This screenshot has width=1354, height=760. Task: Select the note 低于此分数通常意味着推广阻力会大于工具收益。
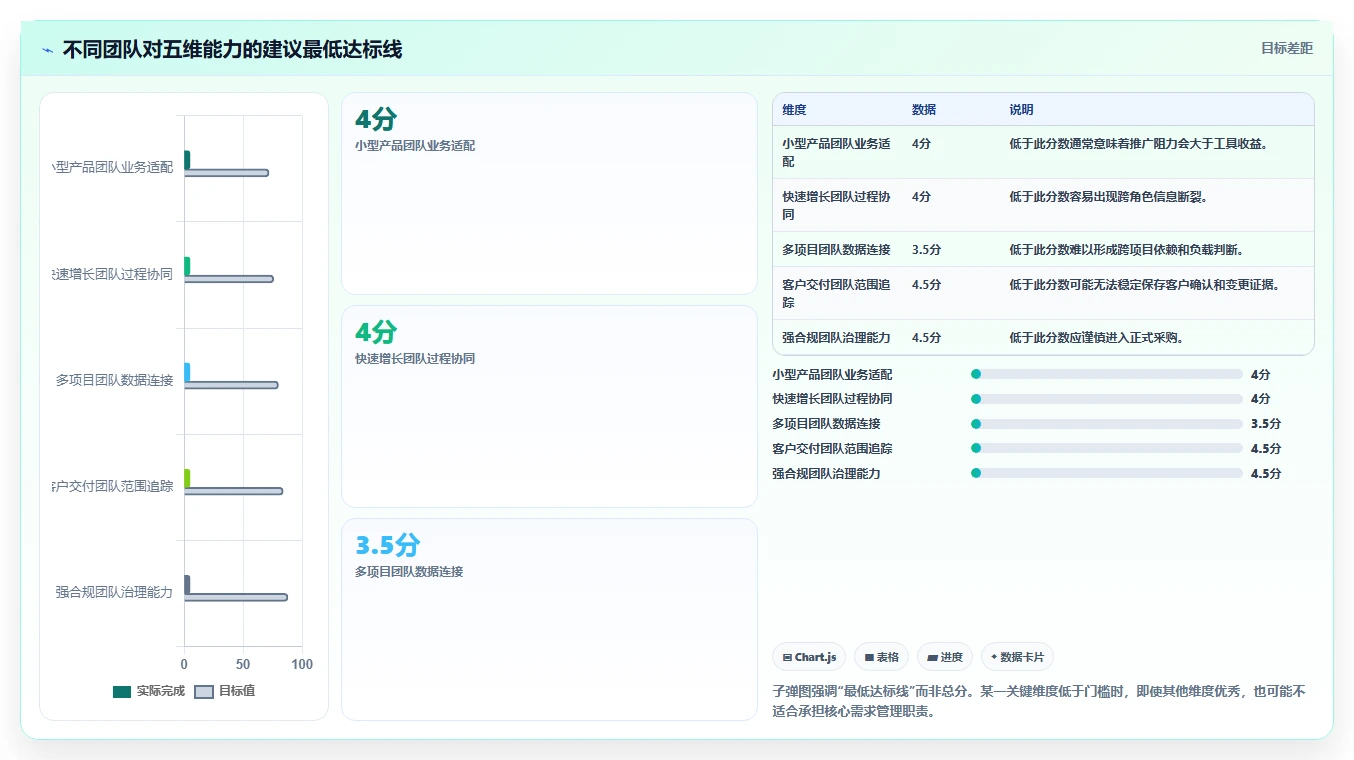pos(1140,143)
